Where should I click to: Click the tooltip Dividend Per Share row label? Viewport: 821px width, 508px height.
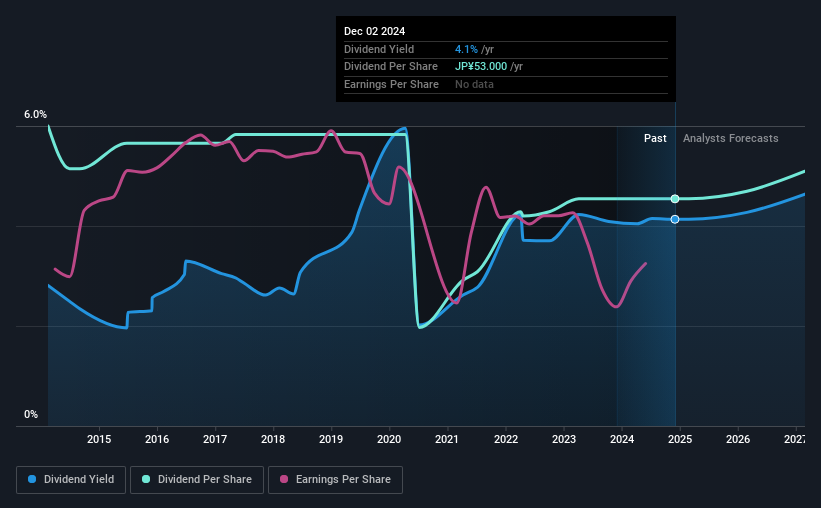click(391, 67)
